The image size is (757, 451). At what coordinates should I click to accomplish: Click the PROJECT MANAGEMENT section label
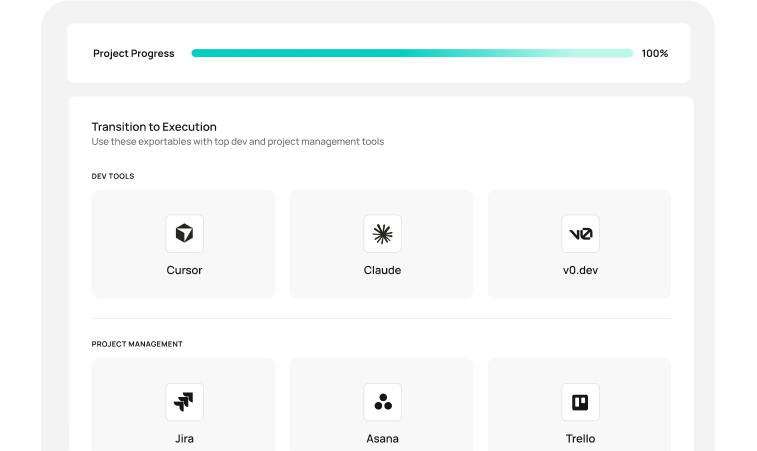pyautogui.click(x=137, y=344)
